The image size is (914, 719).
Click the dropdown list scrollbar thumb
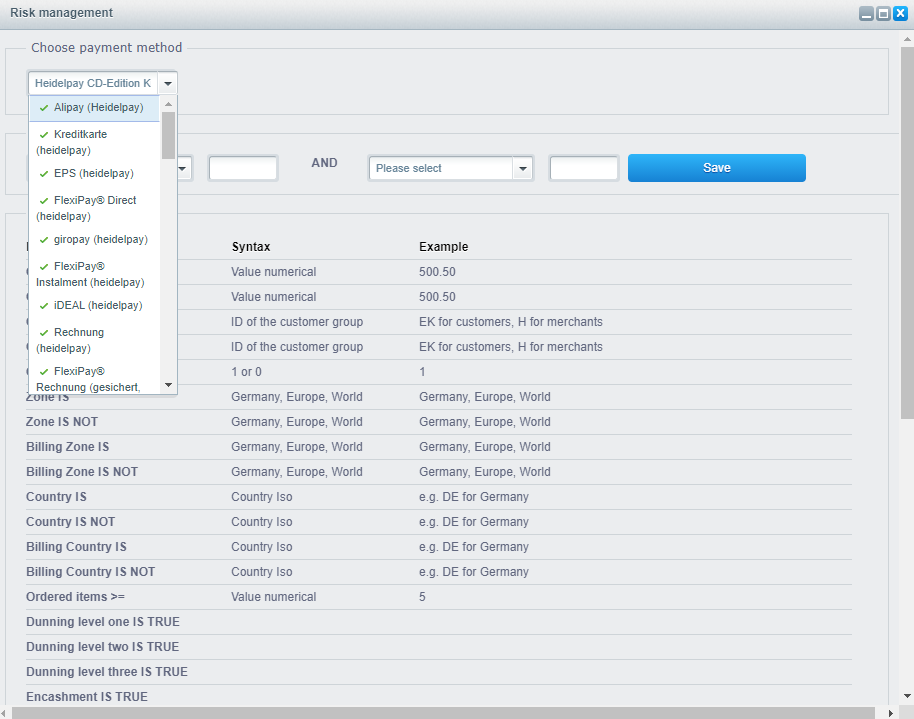168,135
